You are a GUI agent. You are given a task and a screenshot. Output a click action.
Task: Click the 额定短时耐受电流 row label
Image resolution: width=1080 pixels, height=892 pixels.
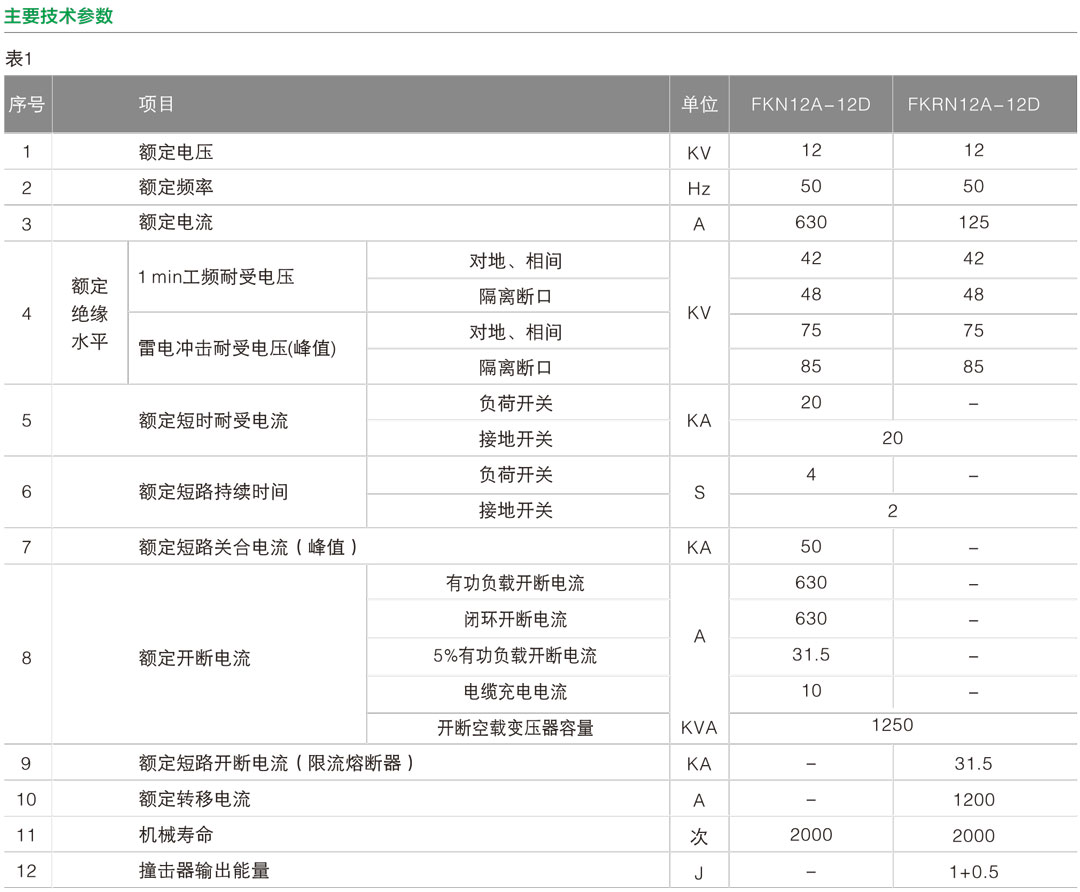[213, 421]
